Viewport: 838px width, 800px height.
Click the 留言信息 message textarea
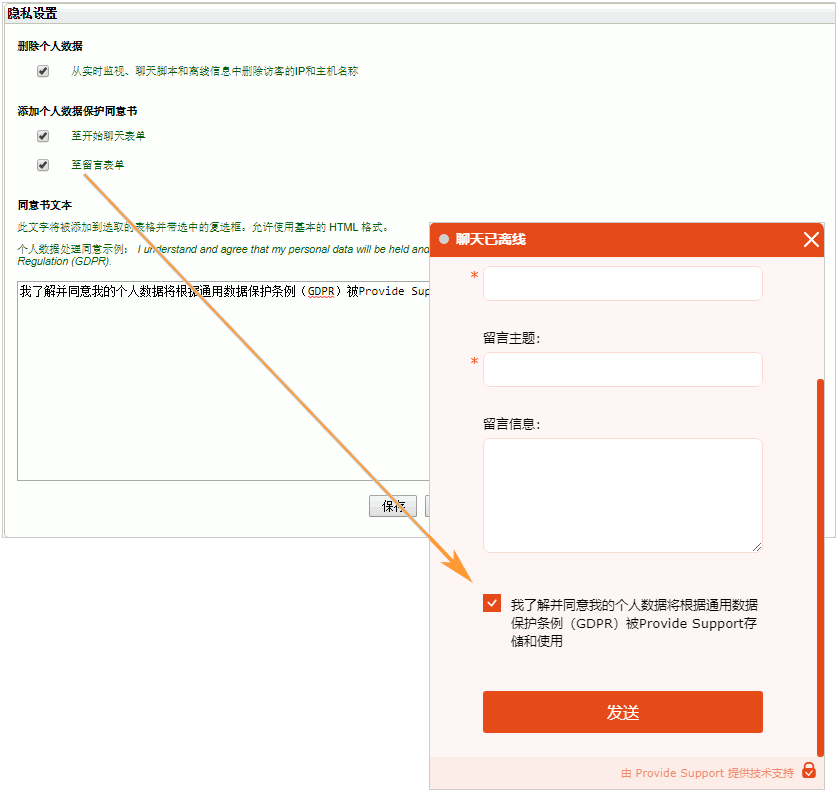point(623,495)
